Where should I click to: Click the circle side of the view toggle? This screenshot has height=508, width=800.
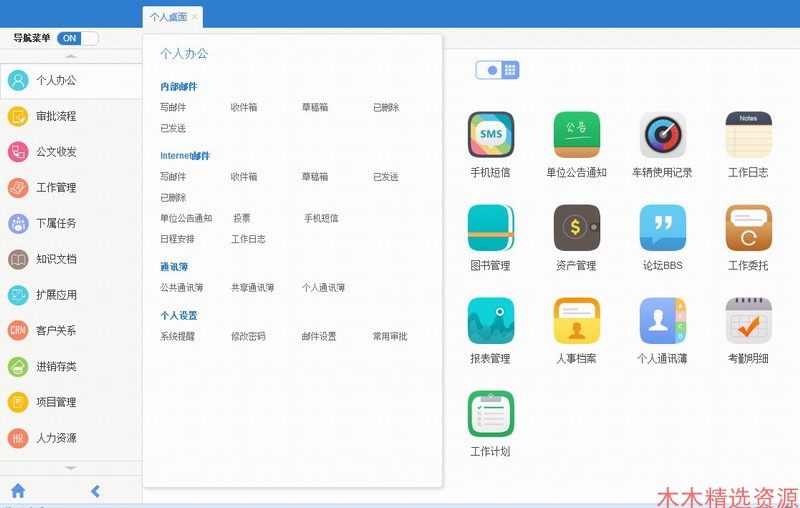[492, 70]
